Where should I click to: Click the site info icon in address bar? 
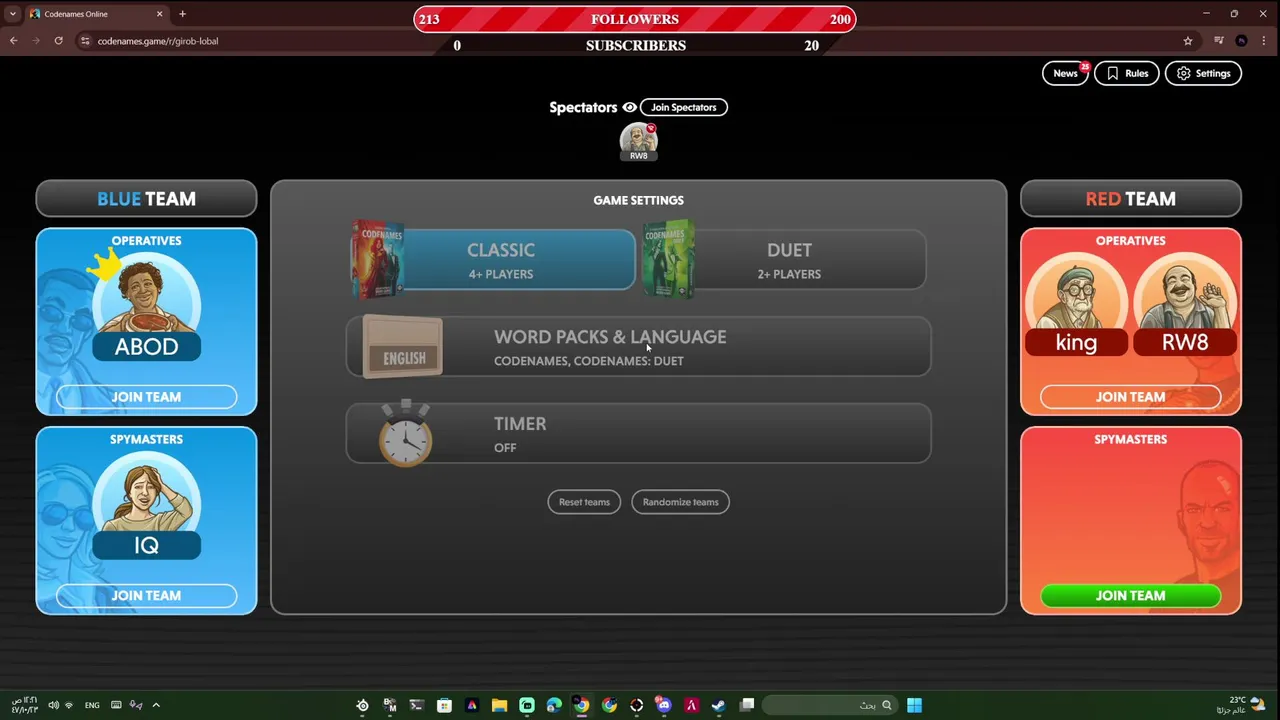click(x=85, y=41)
